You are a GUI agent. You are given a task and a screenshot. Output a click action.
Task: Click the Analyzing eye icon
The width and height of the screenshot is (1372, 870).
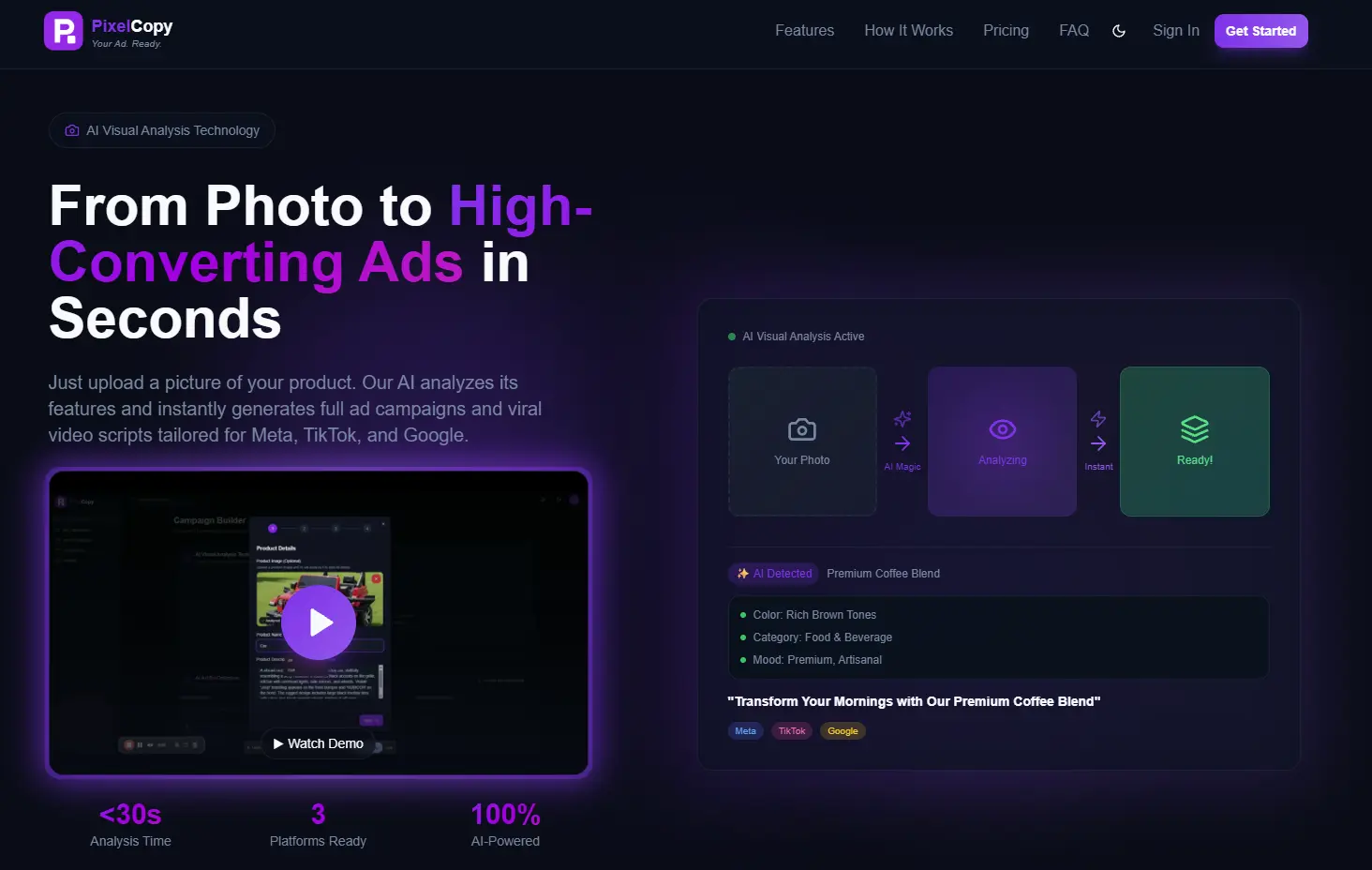pos(1003,429)
